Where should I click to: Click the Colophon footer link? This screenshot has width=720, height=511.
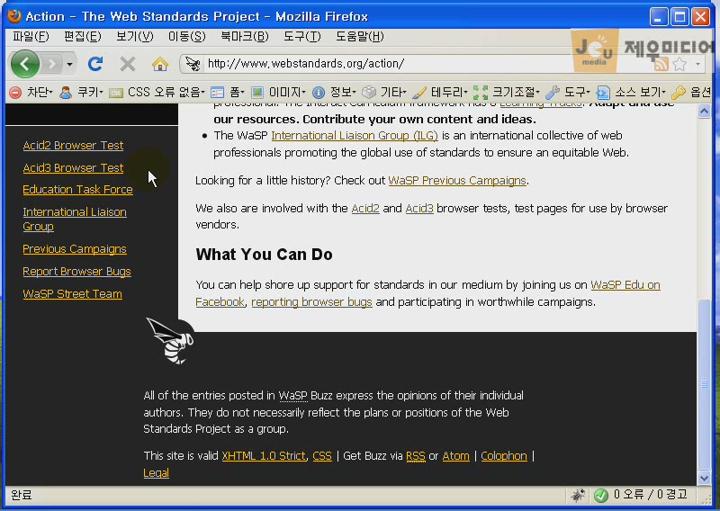tap(504, 456)
